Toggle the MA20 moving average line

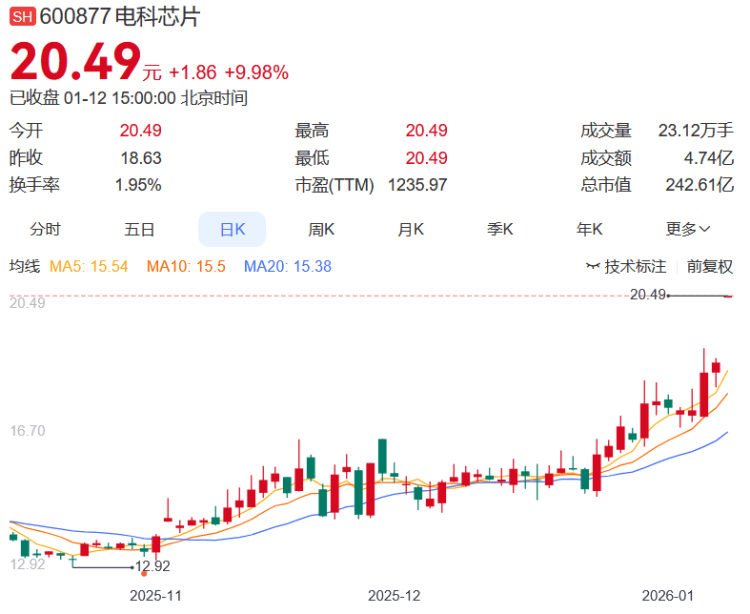(x=287, y=267)
